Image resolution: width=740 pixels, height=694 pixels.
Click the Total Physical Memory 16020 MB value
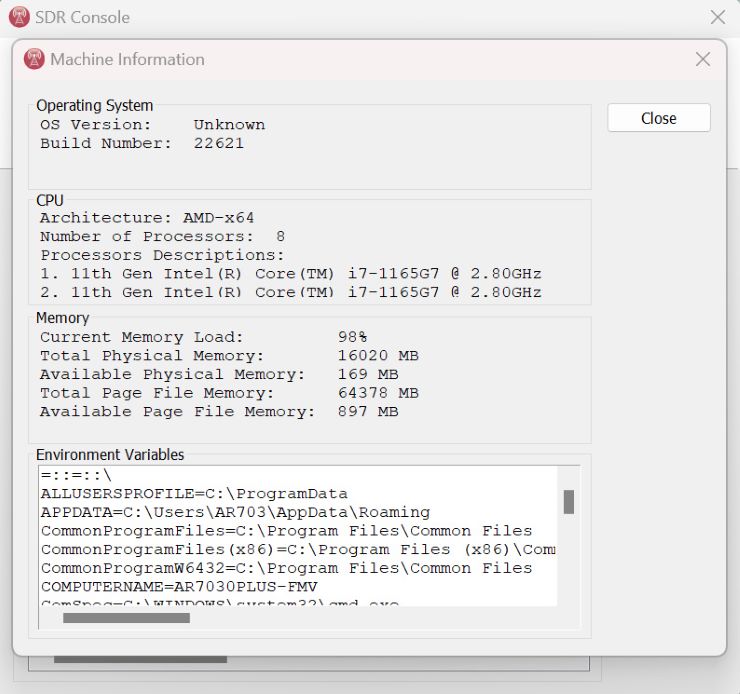pos(378,356)
